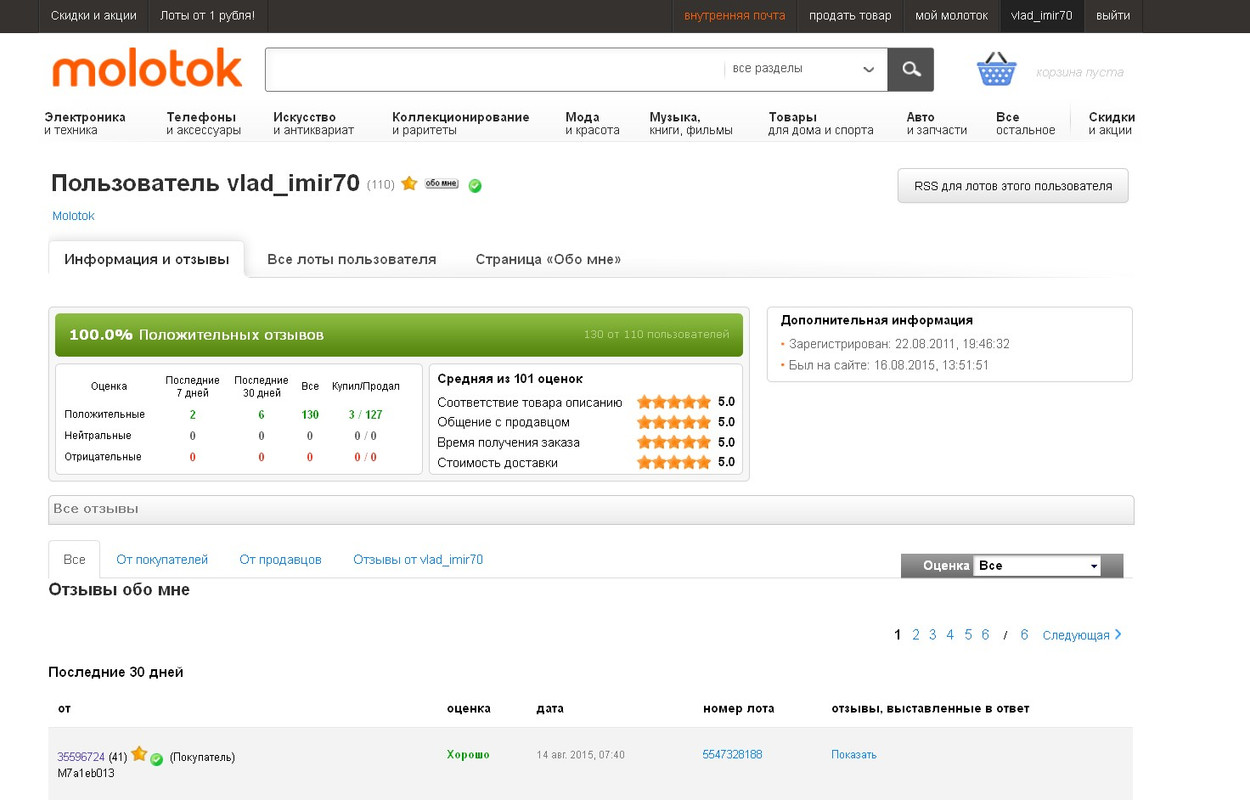Click the rating stars for 'Стоимость доставки'
Screen dimensions: 1250x800
pyautogui.click(x=674, y=462)
